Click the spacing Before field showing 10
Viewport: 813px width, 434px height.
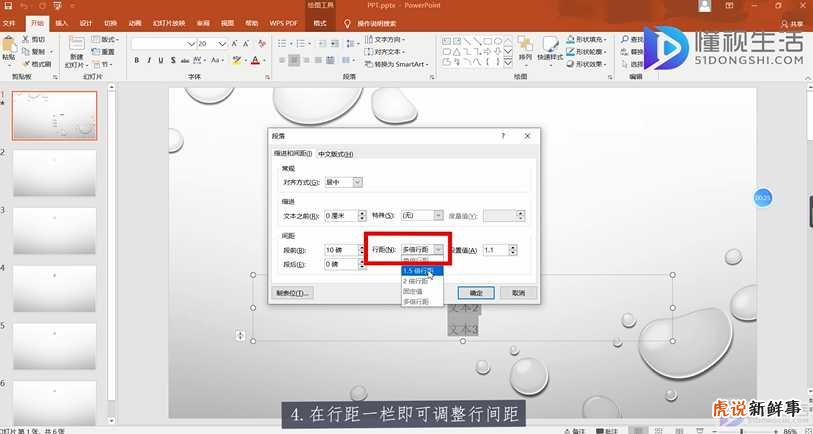click(x=341, y=250)
